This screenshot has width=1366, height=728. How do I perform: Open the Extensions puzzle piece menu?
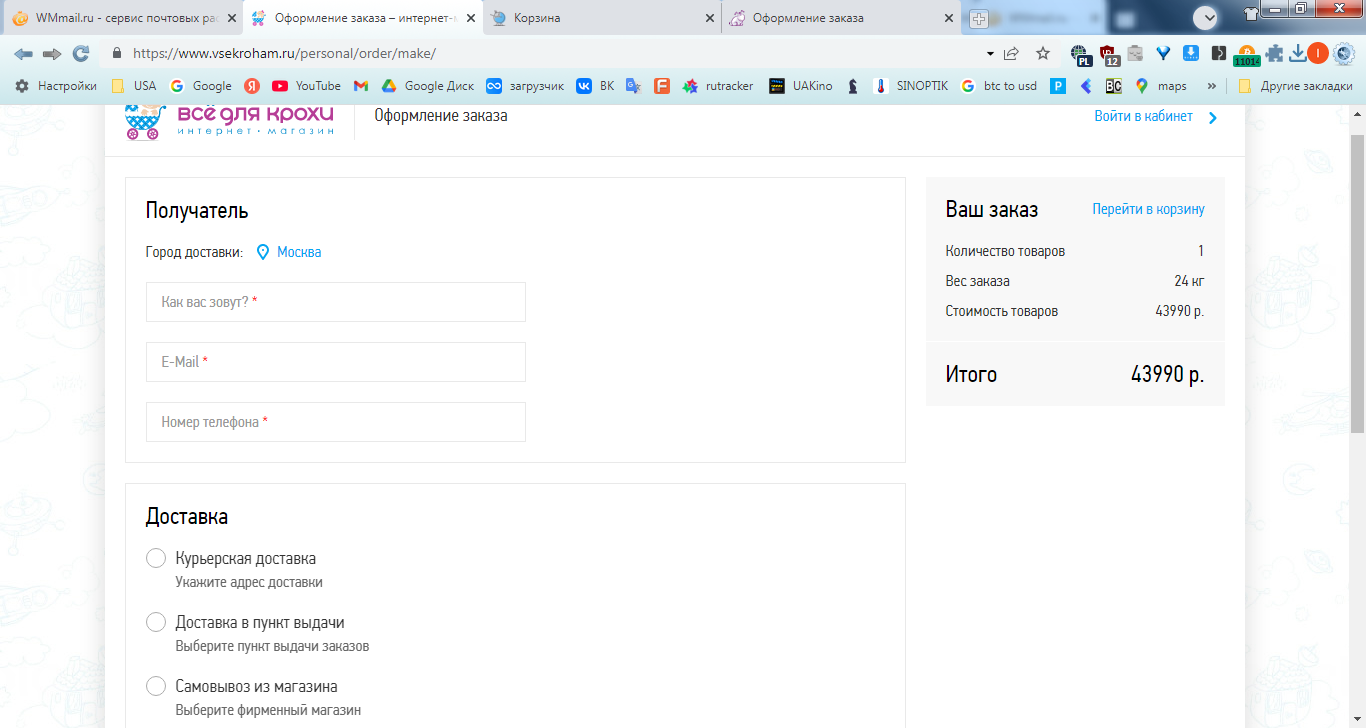pos(1274,53)
